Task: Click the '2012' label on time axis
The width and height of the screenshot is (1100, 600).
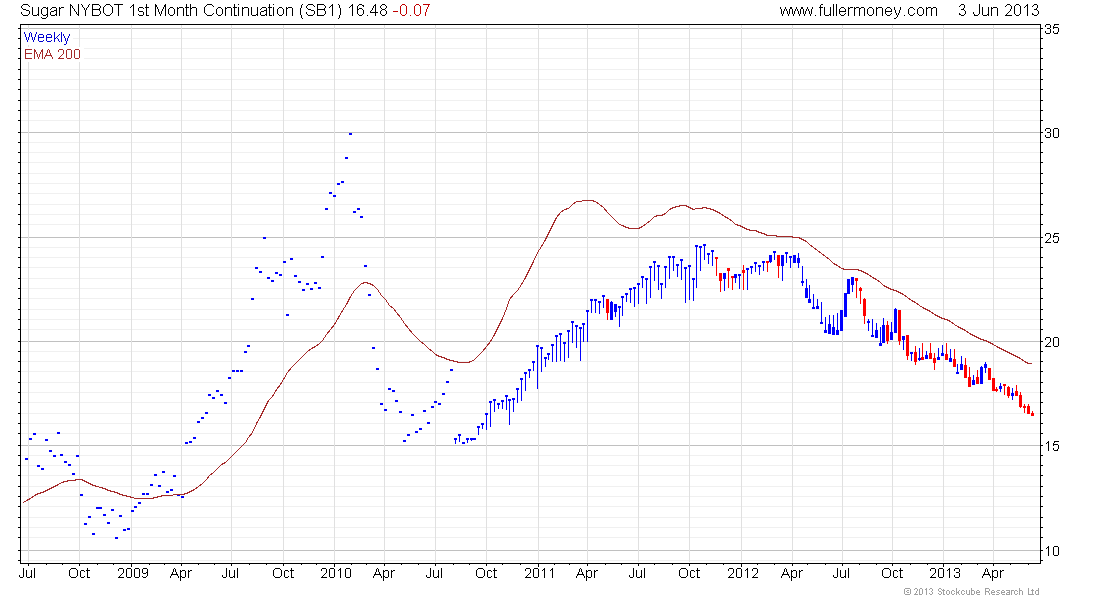Action: coord(743,573)
